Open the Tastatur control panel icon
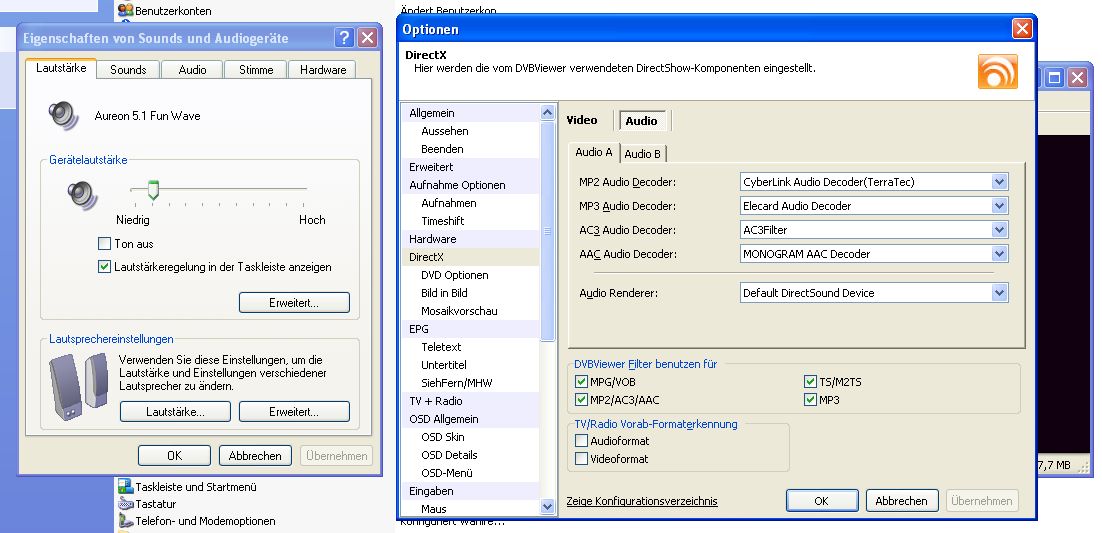Screen dimensions: 1102x533 [126, 504]
